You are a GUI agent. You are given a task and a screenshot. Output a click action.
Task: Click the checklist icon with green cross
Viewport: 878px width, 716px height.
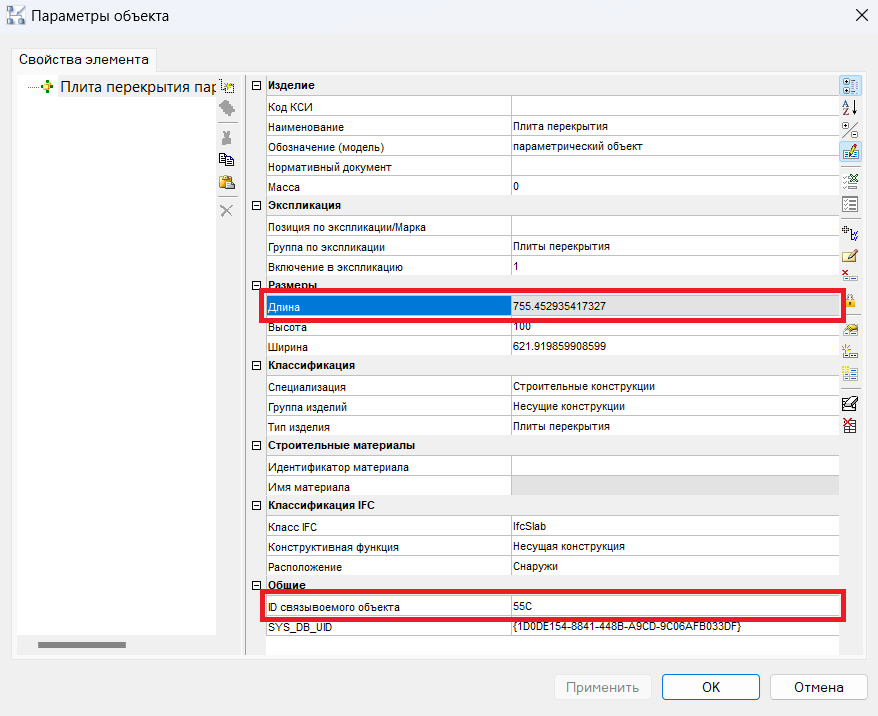click(850, 181)
